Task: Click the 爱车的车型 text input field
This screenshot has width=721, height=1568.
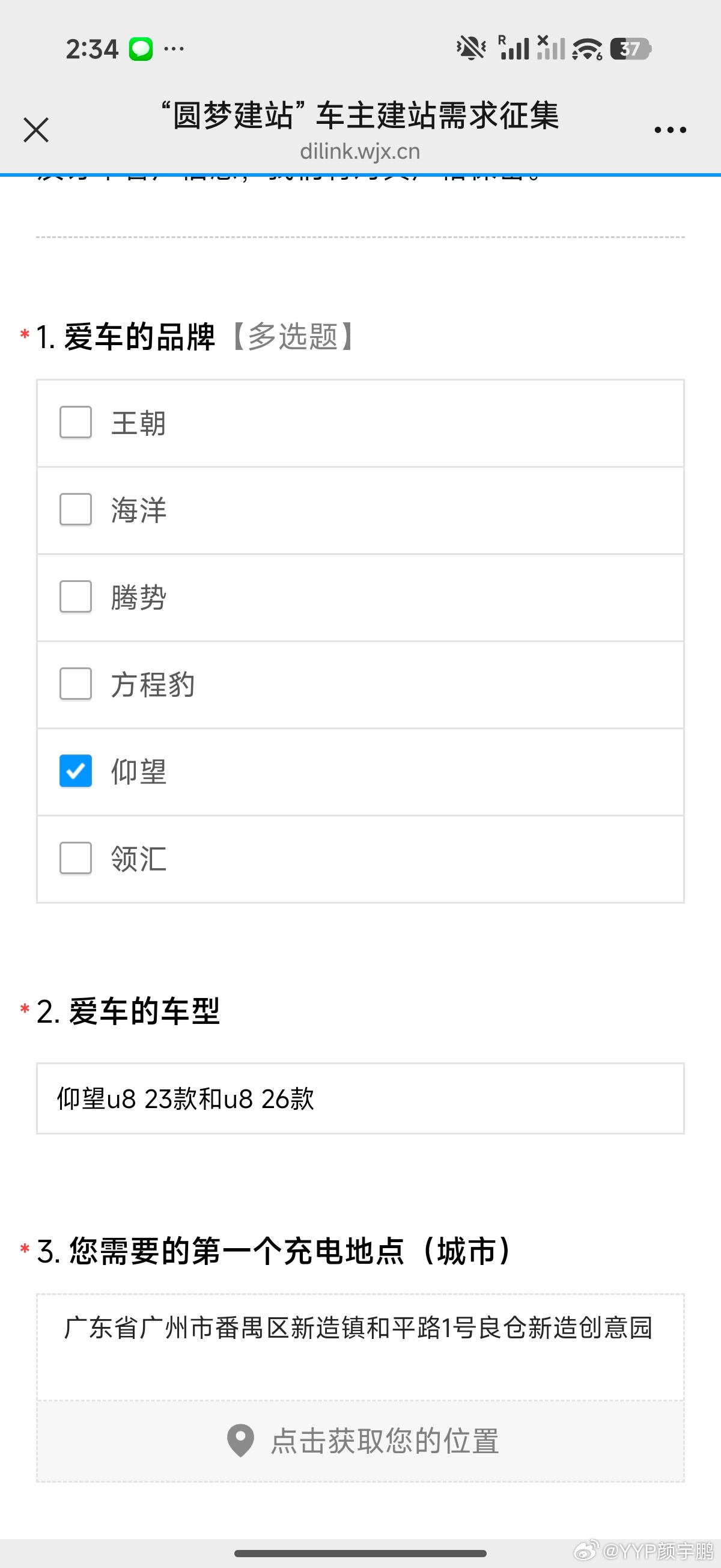Action: click(360, 1098)
